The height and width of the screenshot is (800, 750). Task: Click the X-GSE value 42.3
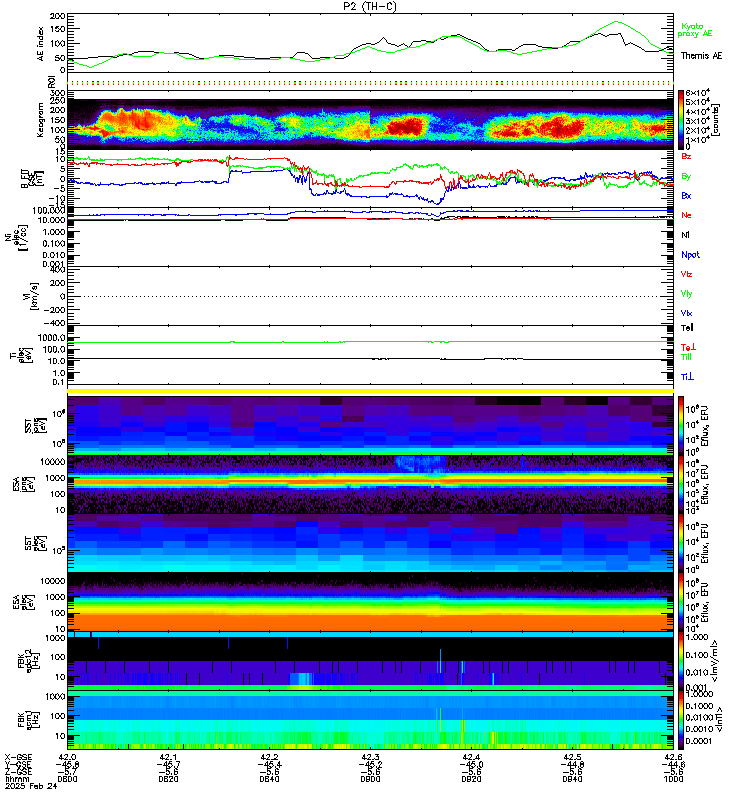click(x=370, y=757)
